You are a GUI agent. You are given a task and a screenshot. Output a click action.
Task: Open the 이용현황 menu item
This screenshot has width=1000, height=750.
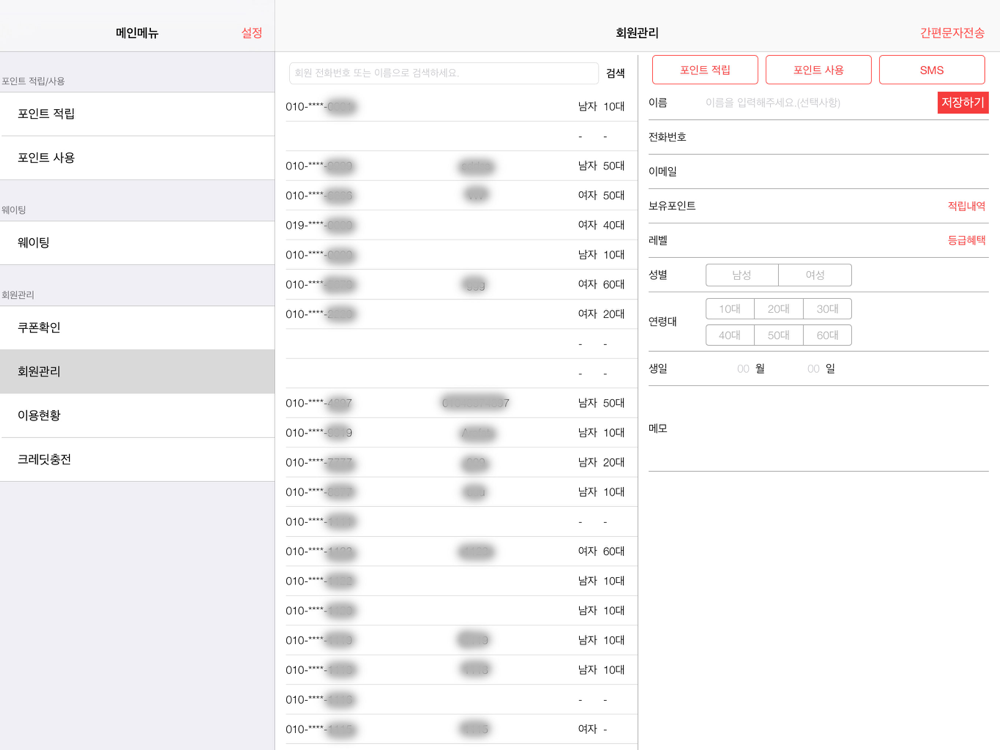(137, 415)
